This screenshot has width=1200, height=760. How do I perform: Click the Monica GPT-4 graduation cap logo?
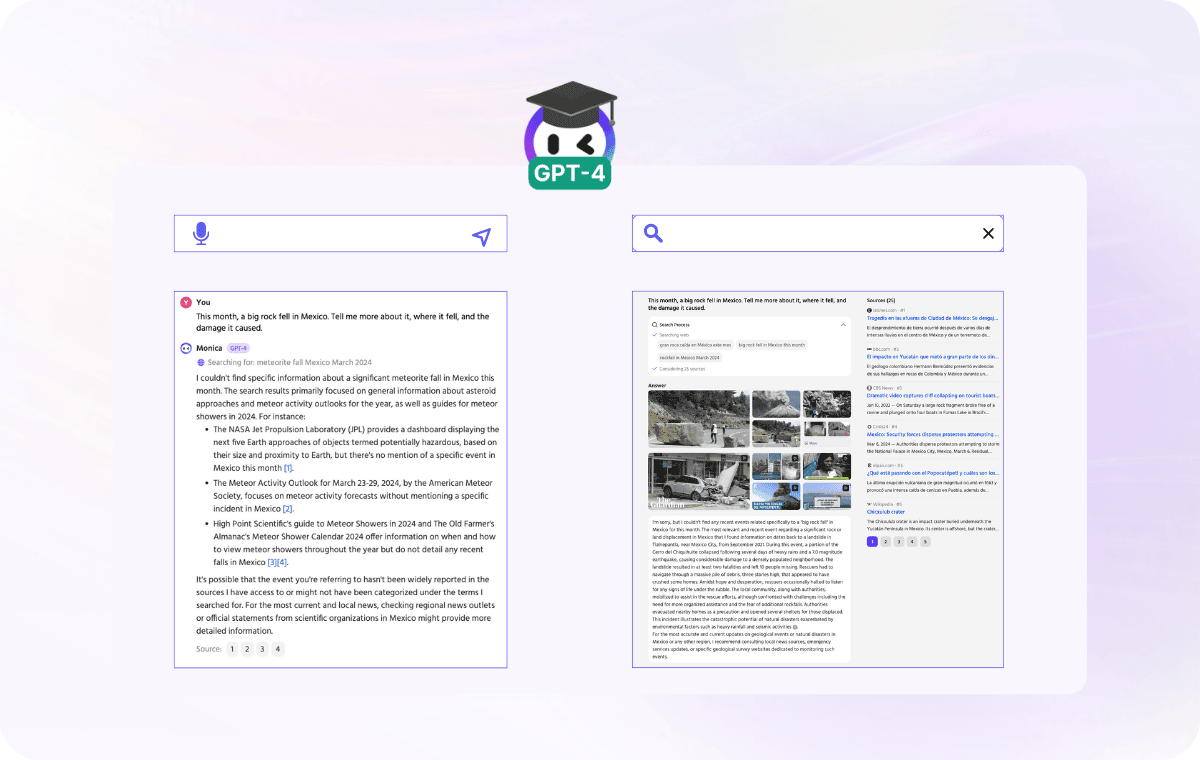coord(571,134)
